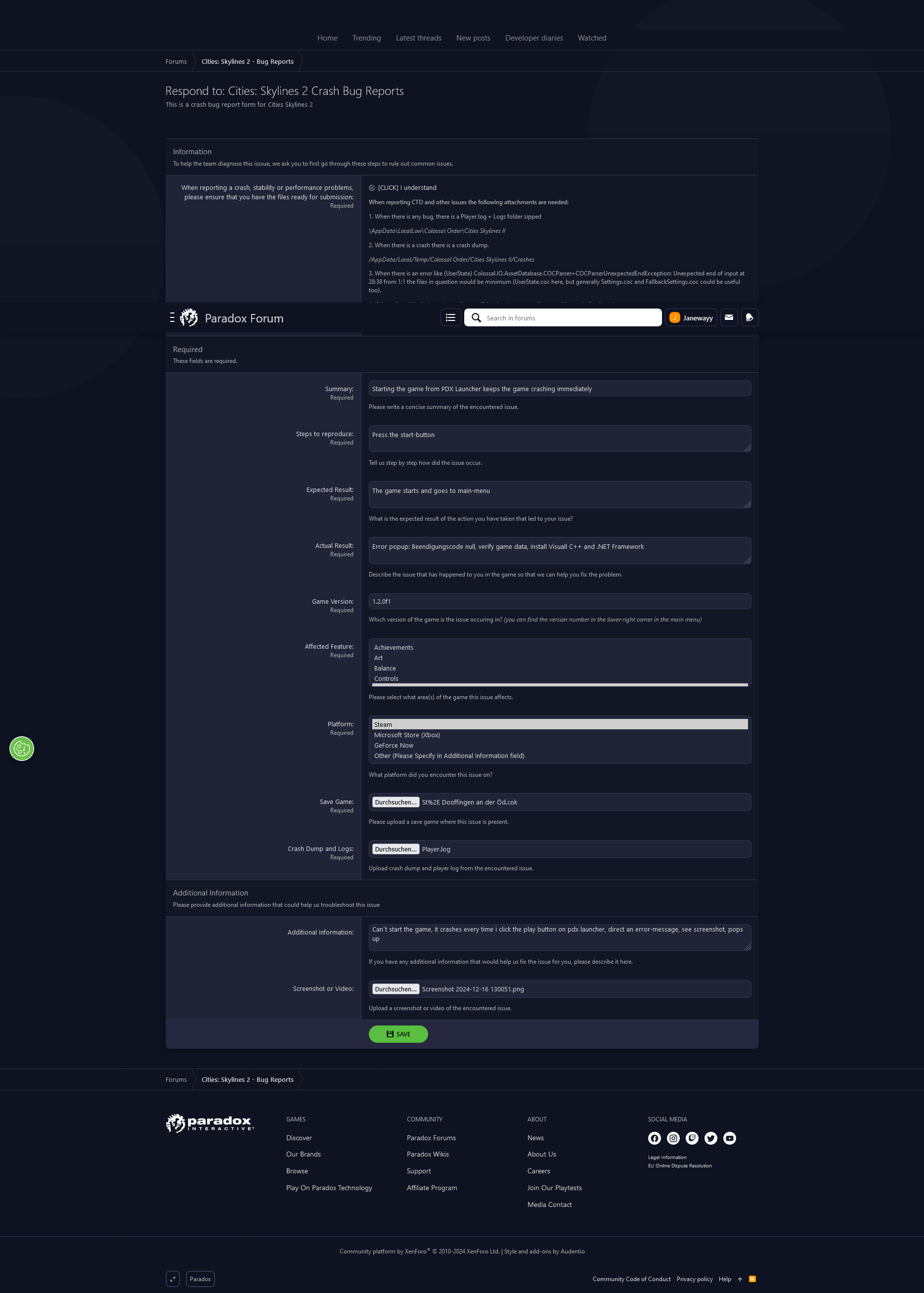Viewport: 924px width, 1293px height.
Task: Open Latest threads navigation item
Action: [x=418, y=38]
